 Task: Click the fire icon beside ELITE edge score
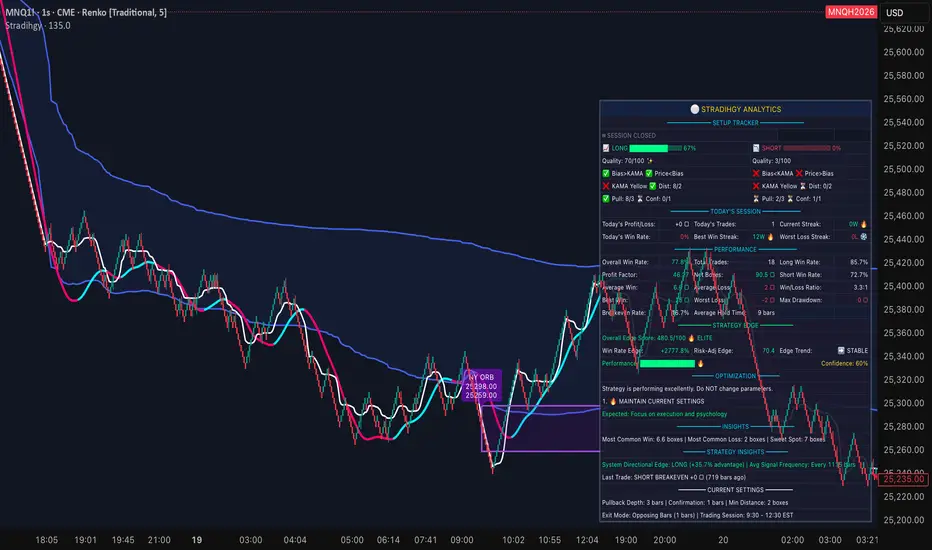click(691, 338)
